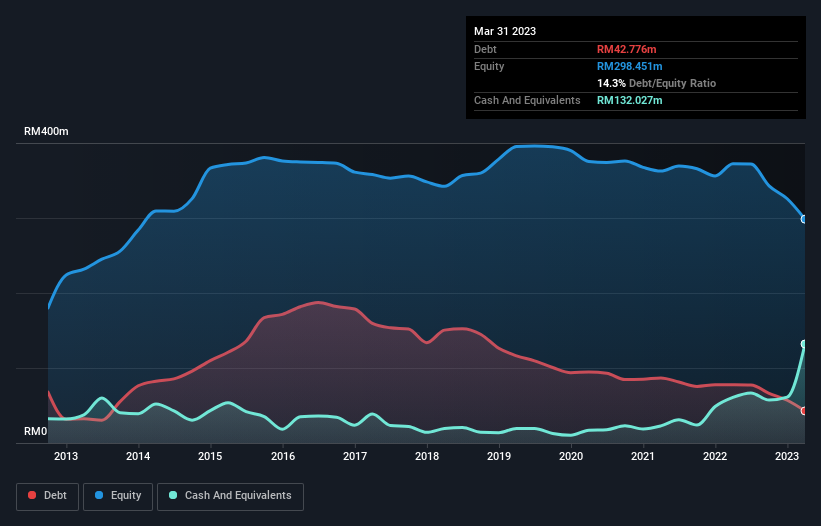Toggle the Debt legend series

click(x=49, y=495)
